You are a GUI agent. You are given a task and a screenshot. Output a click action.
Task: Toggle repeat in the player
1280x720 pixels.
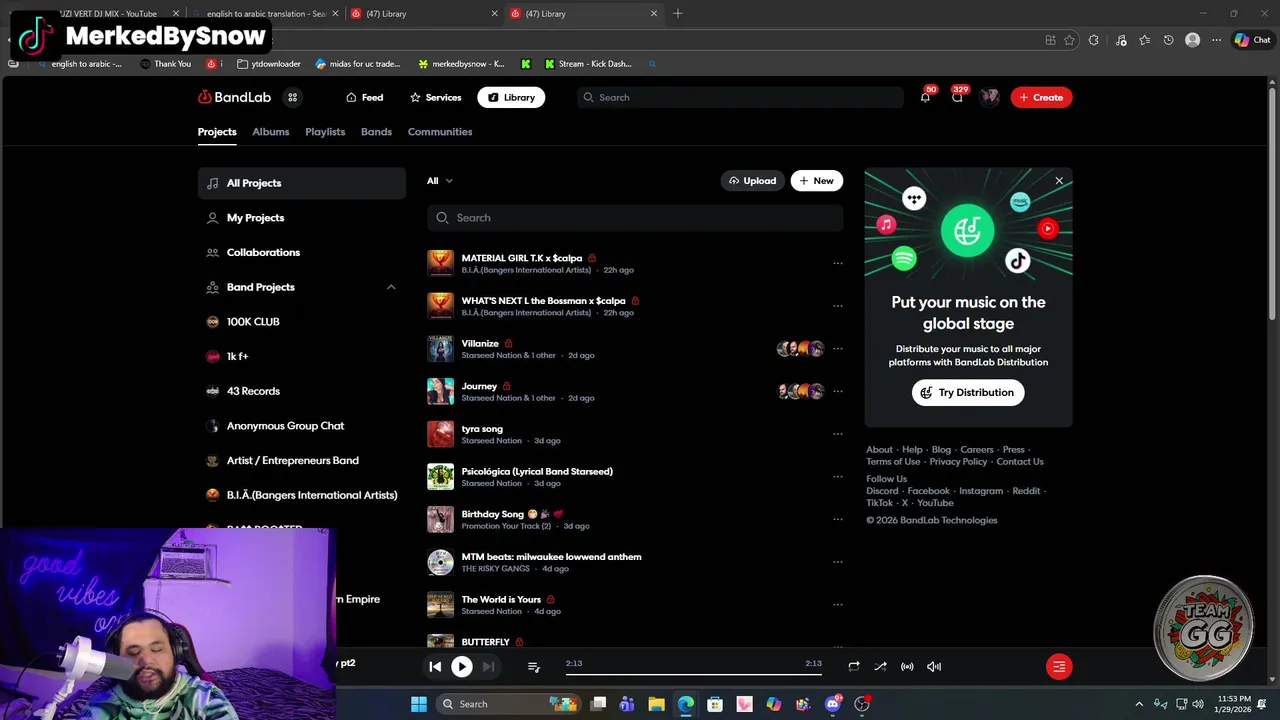click(854, 666)
